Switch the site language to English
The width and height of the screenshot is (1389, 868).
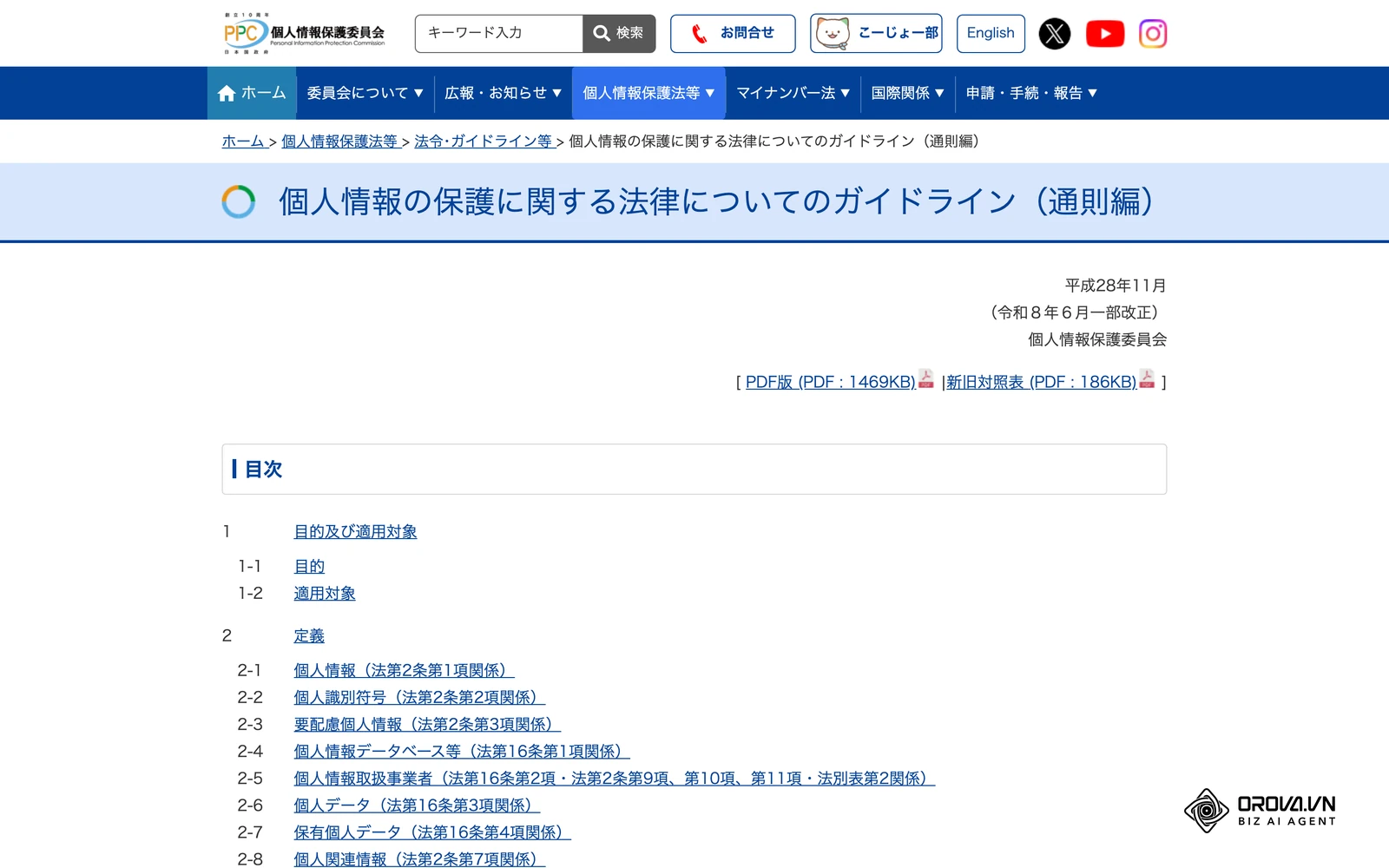(991, 33)
